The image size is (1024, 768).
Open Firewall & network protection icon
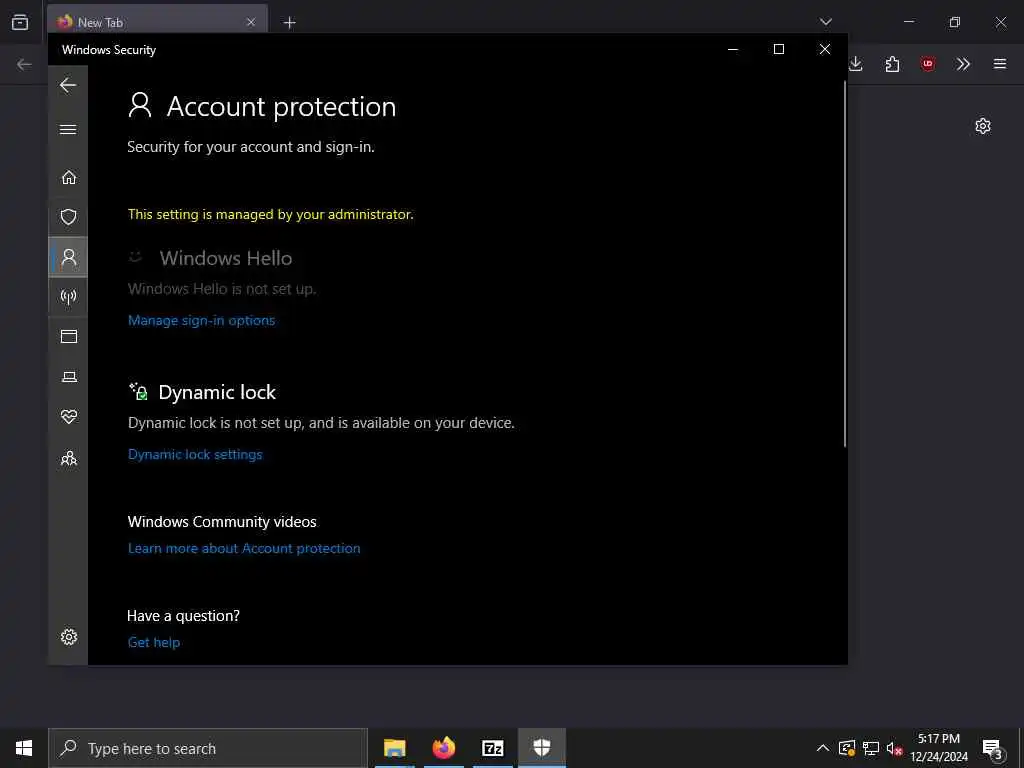[69, 297]
